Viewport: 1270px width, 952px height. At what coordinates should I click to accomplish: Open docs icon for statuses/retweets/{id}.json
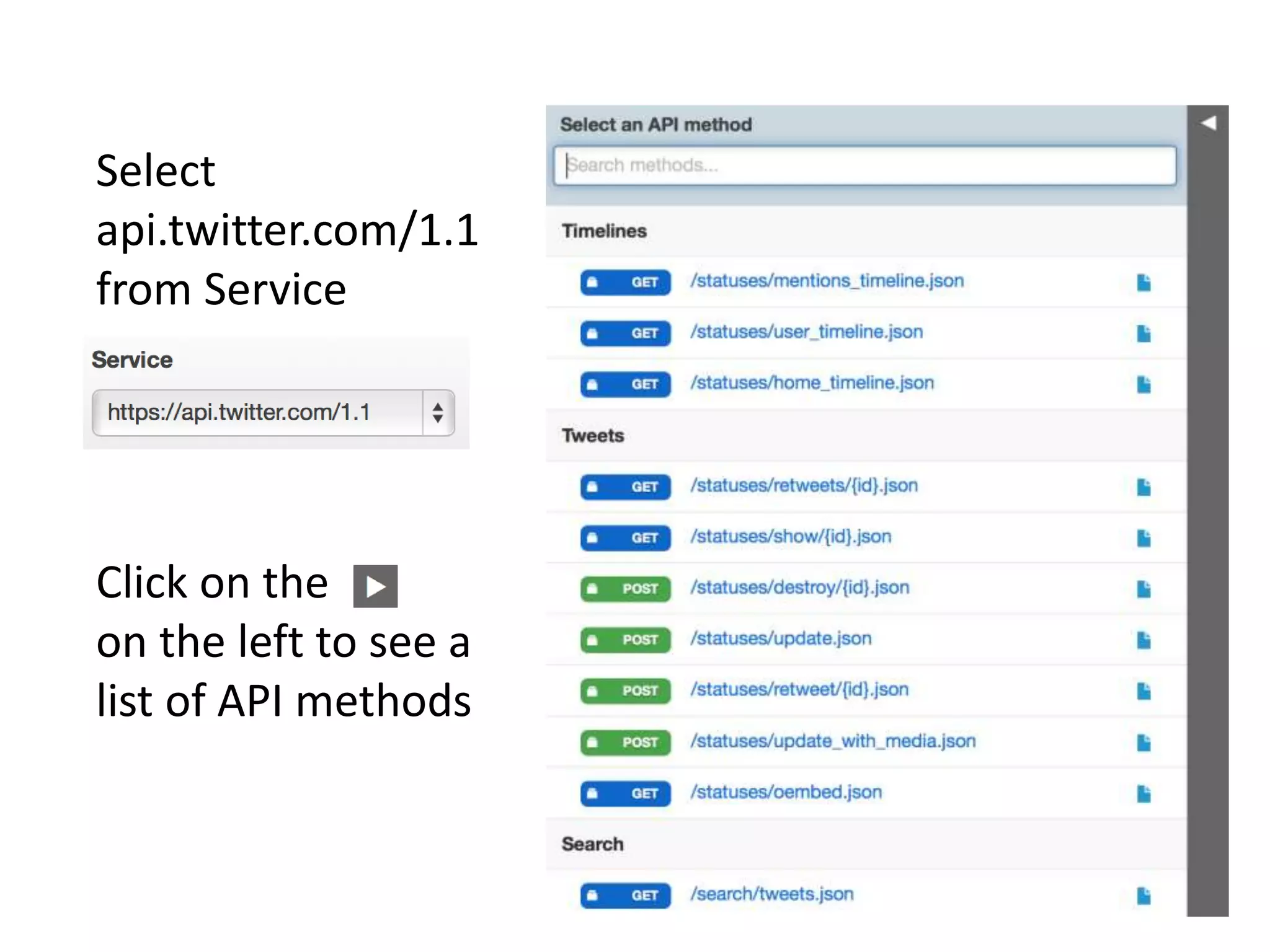tap(1143, 487)
